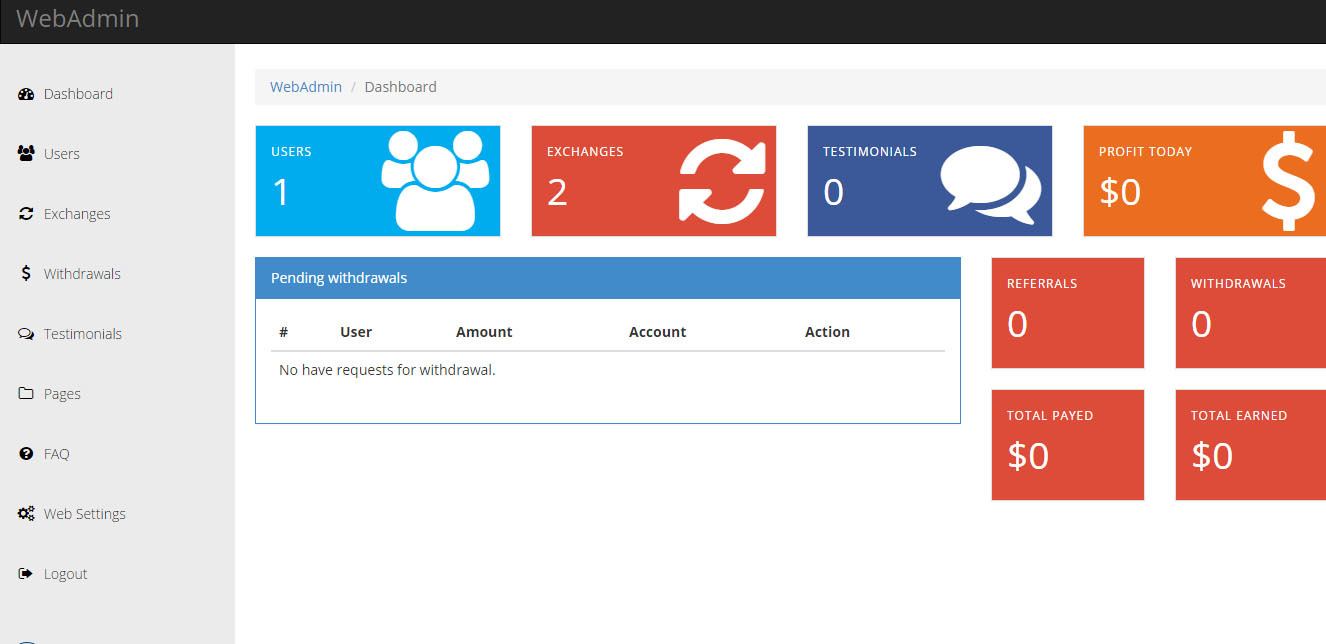The image size is (1326, 644).
Task: Click the Account column header
Action: [x=657, y=332]
